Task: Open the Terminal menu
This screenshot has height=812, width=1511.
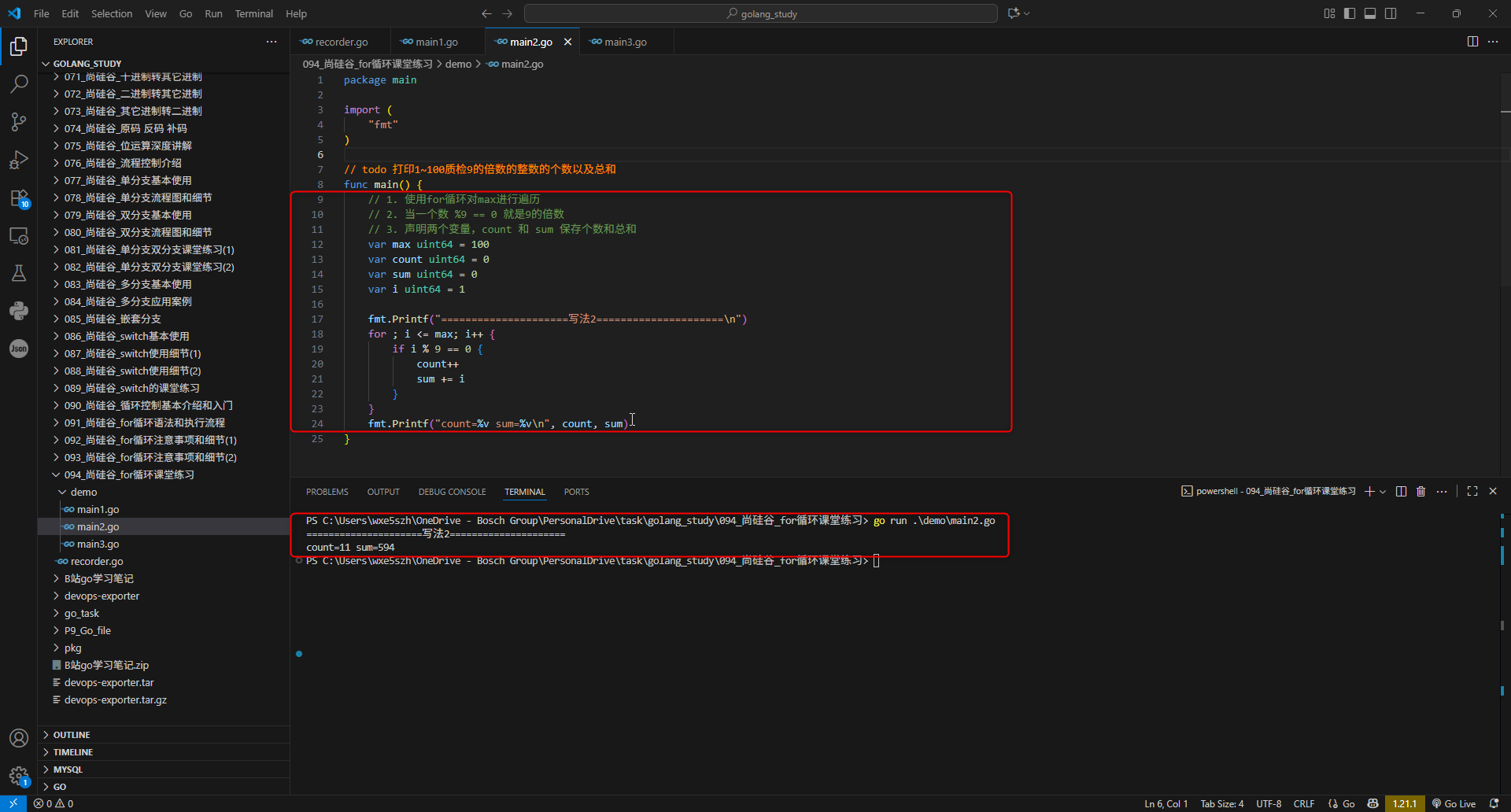Action: [253, 13]
